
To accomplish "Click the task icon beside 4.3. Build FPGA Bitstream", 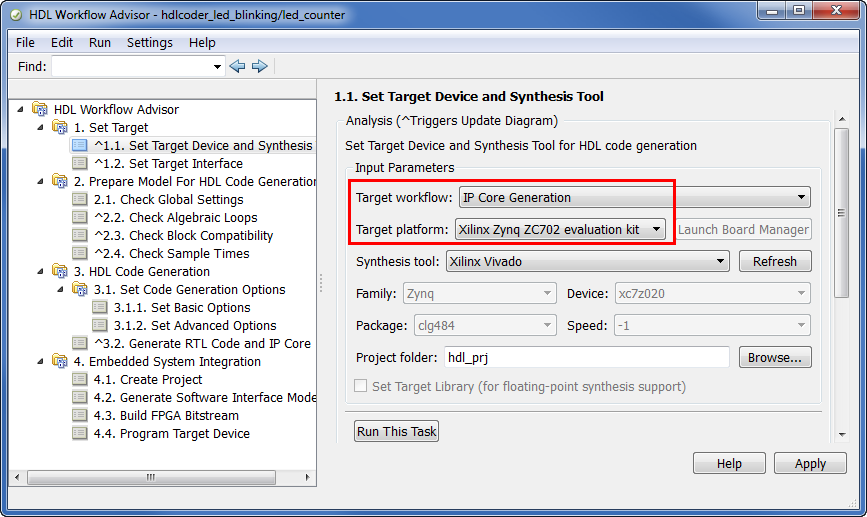I will coord(80,415).
